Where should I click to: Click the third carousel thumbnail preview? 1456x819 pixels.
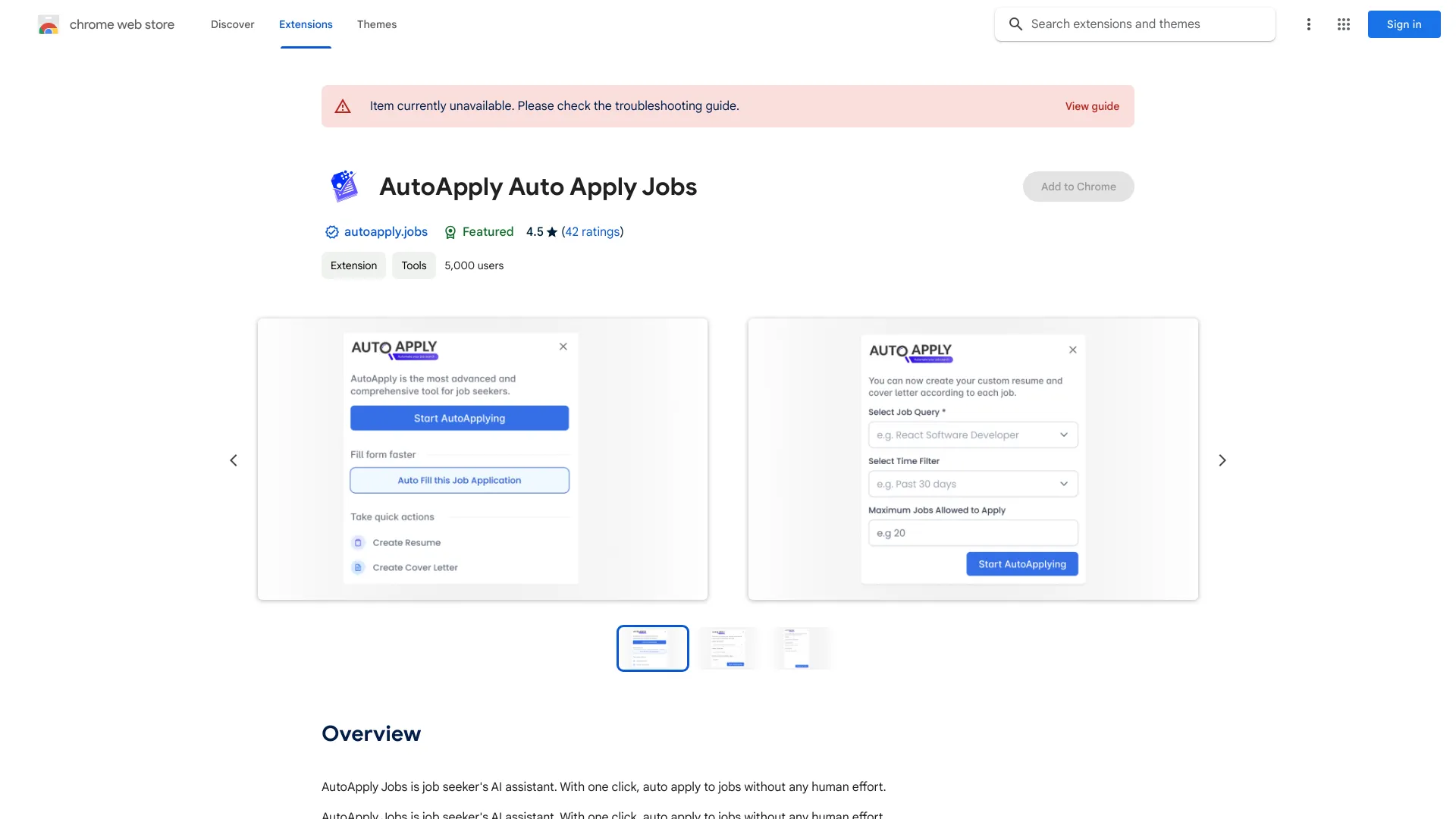(x=800, y=647)
